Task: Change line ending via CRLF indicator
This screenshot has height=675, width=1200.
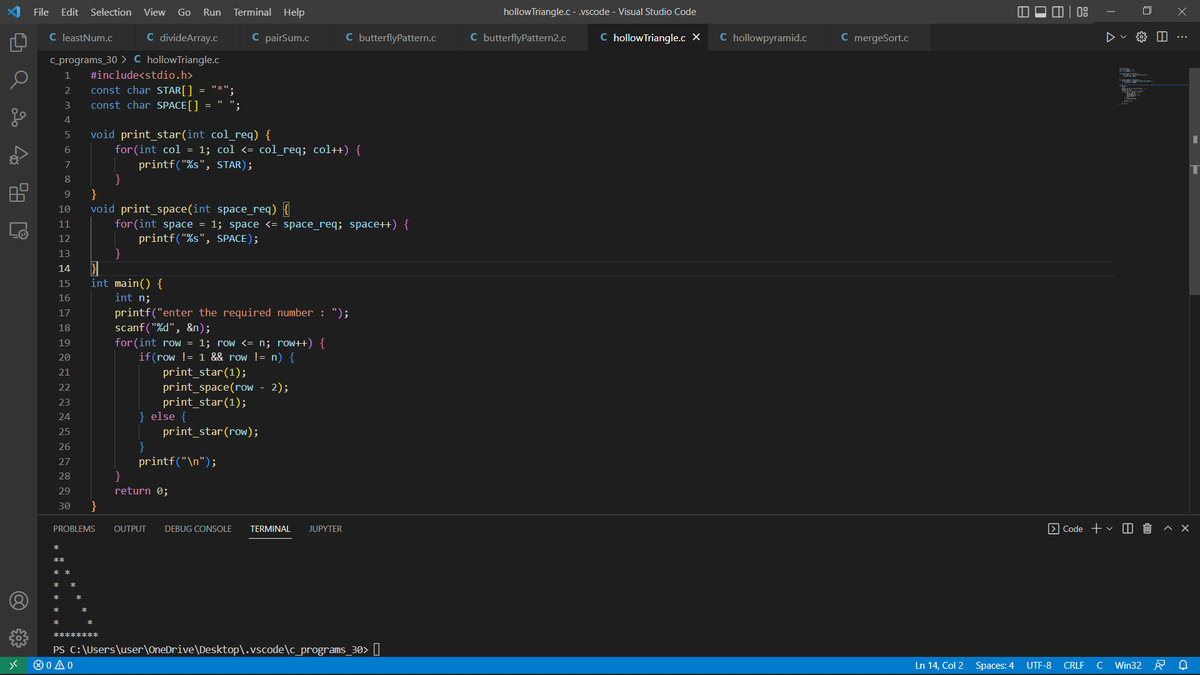Action: click(x=1072, y=664)
